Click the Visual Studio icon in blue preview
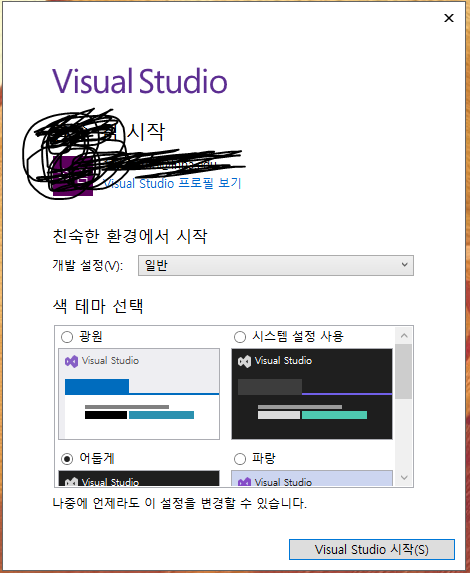 [x=244, y=482]
